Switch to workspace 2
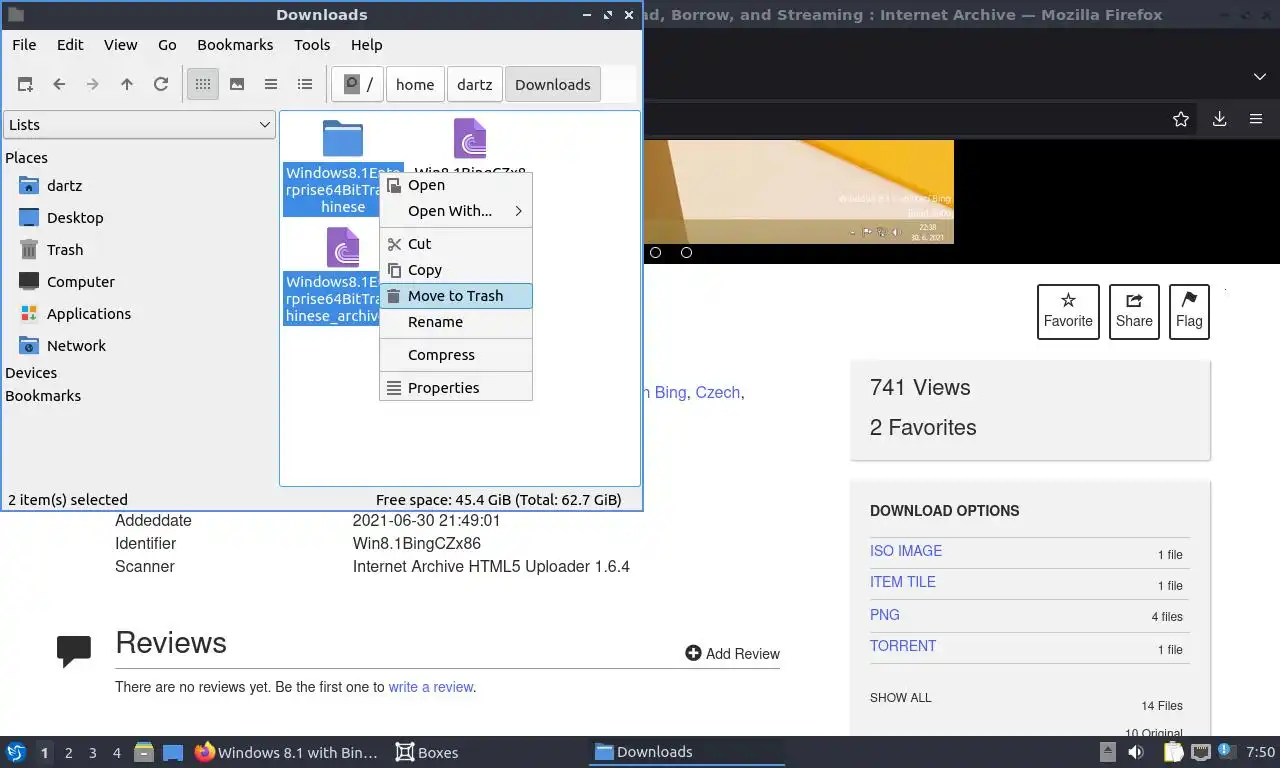Image resolution: width=1280 pixels, height=768 pixels. coord(69,753)
